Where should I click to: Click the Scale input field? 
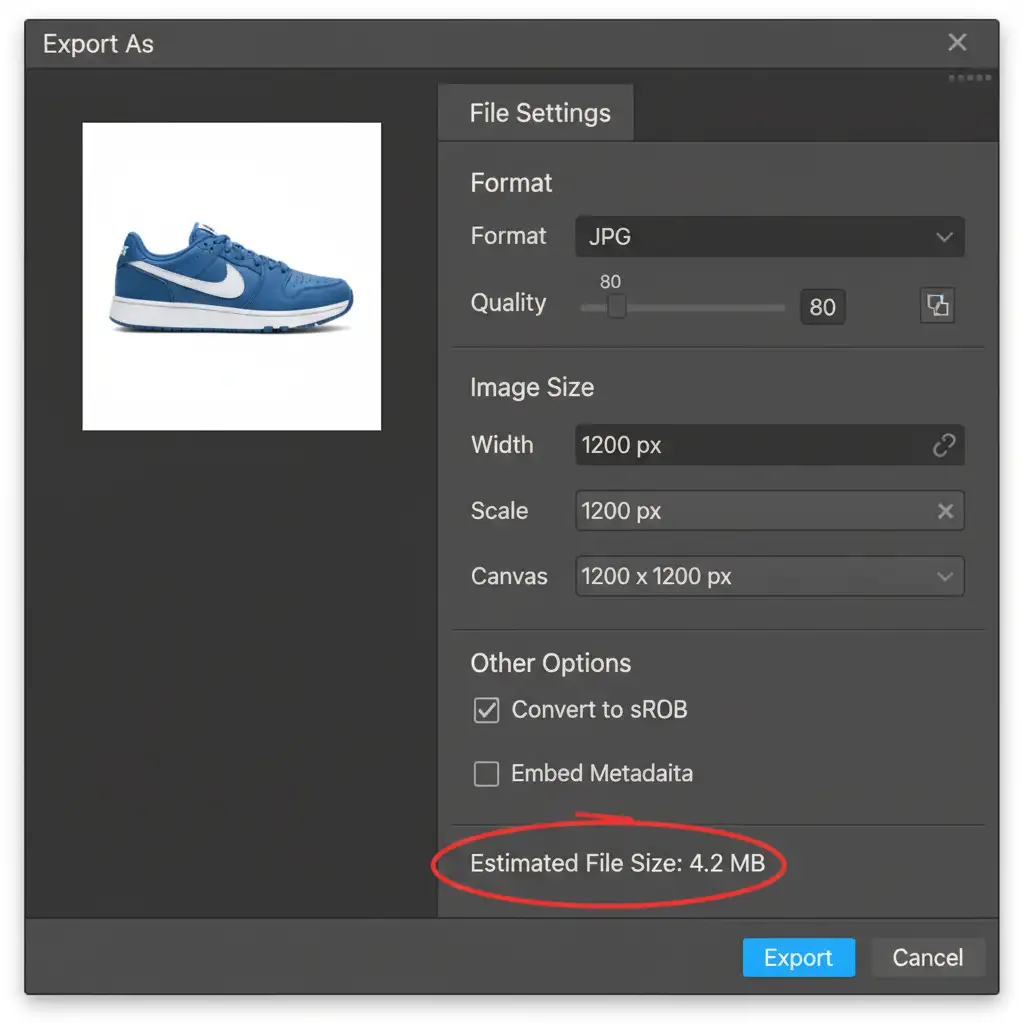click(750, 512)
